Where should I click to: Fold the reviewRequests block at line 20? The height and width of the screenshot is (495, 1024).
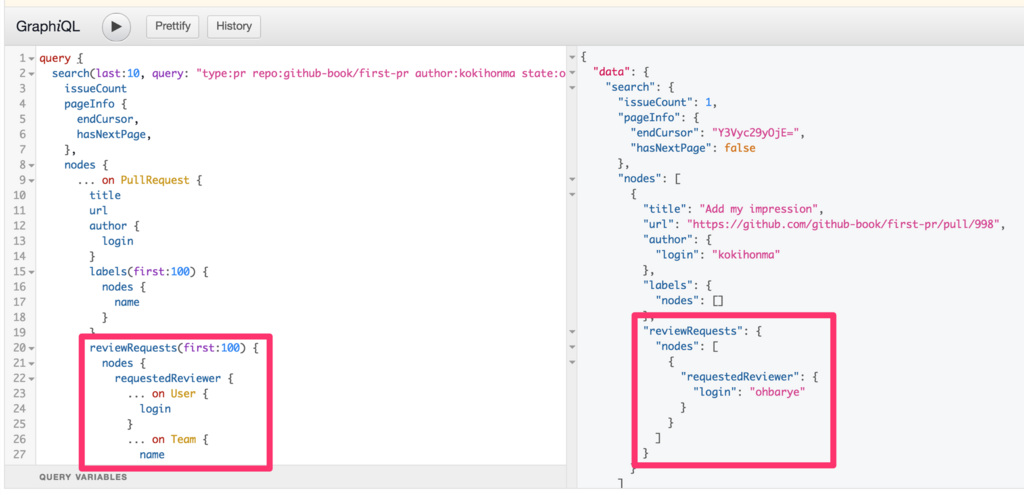click(x=31, y=348)
